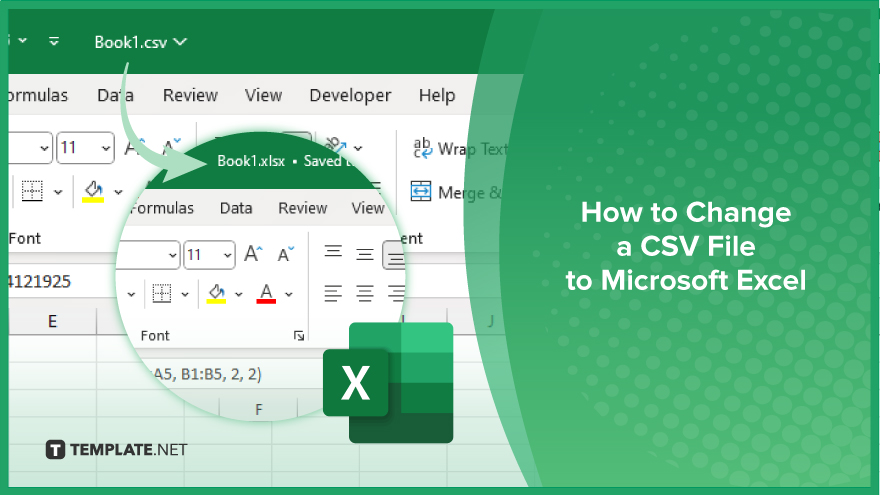The image size is (880, 495).
Task: Switch to Review tab in Book1.csv window
Action: [190, 95]
